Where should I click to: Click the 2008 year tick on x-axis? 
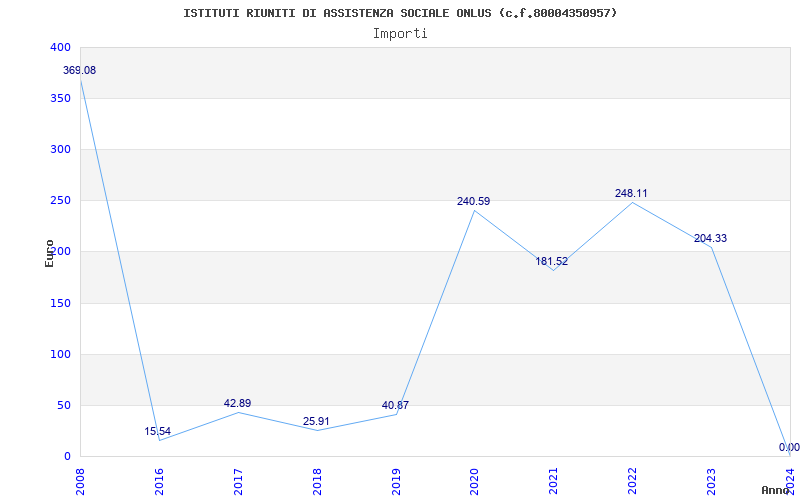(x=81, y=479)
